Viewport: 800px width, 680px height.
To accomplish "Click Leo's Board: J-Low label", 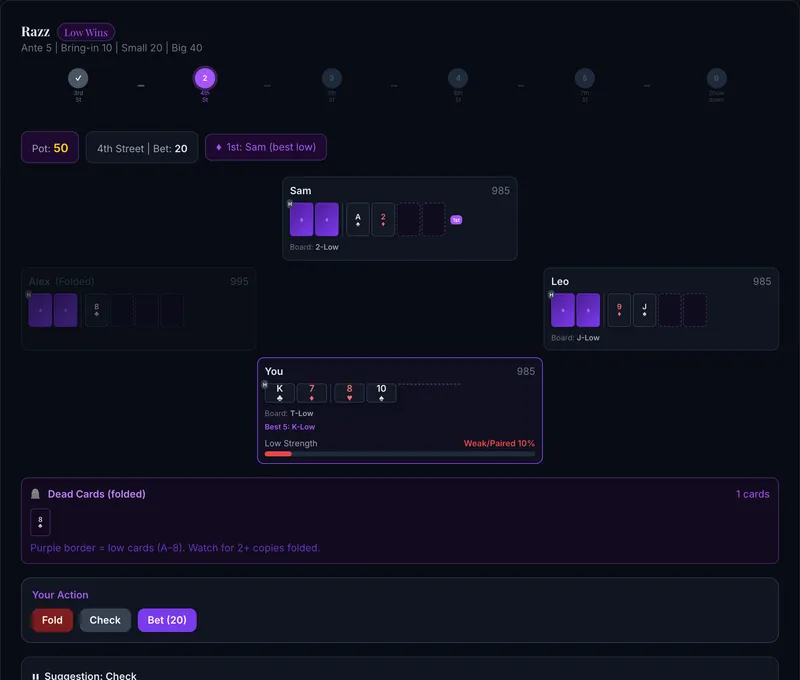I will 576,338.
